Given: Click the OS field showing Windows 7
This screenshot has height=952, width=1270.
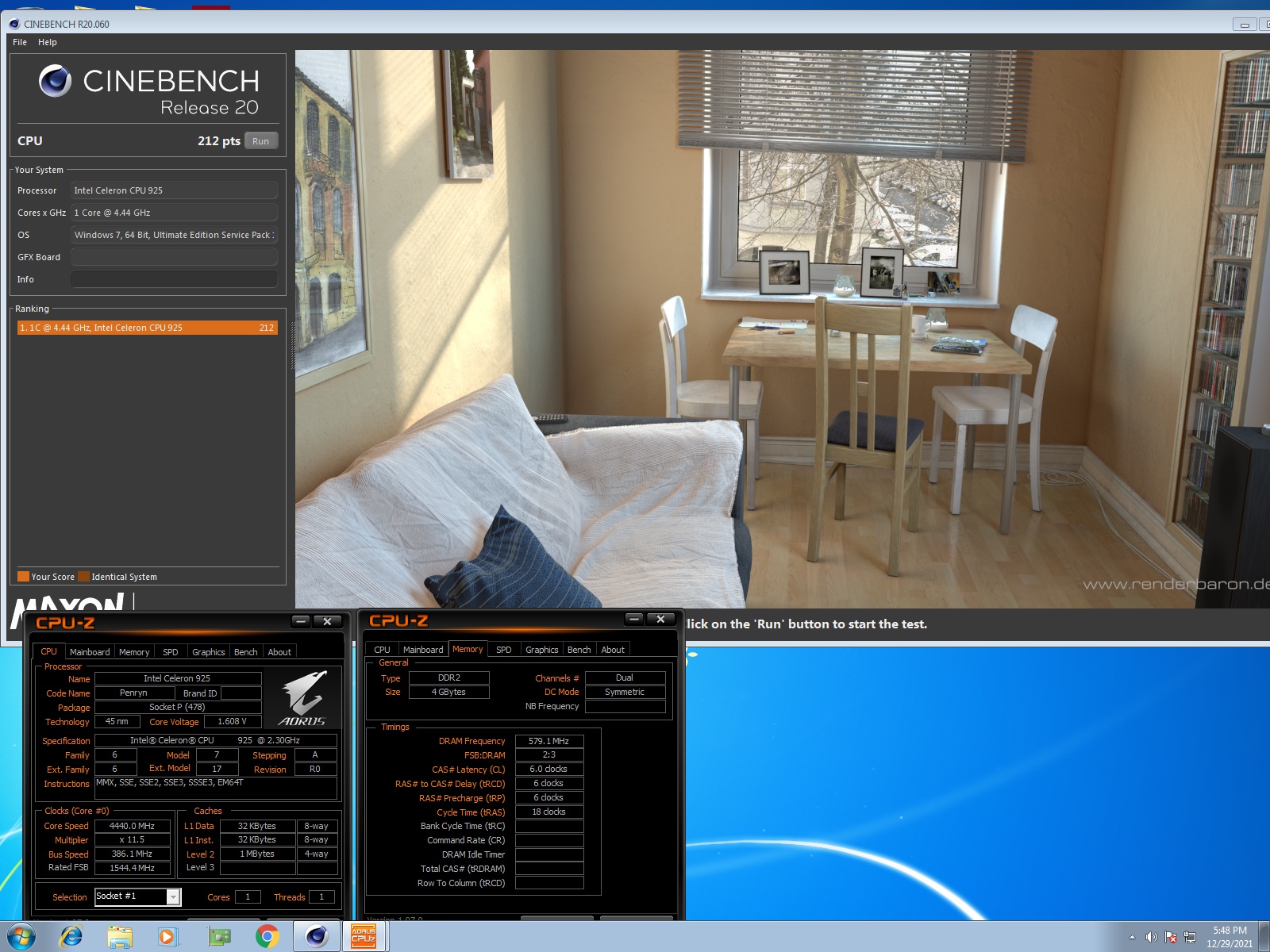Looking at the screenshot, I should [174, 235].
